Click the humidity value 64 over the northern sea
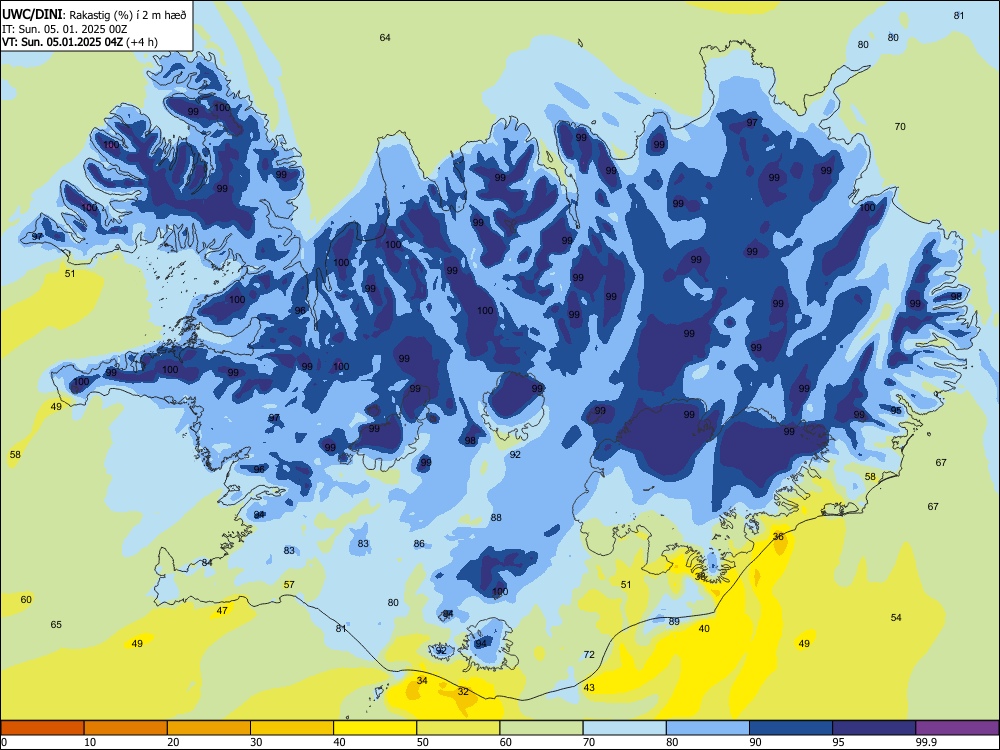 pyautogui.click(x=385, y=38)
